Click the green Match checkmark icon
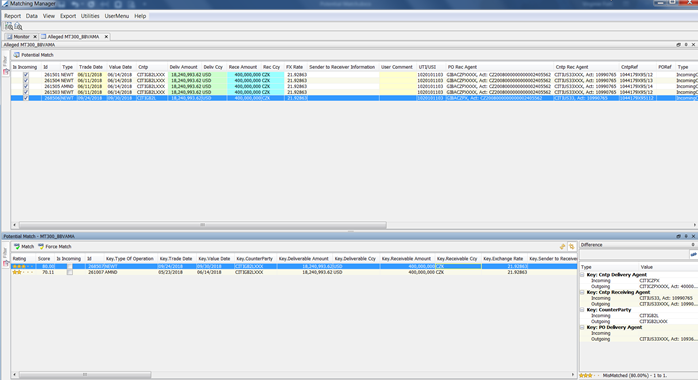This screenshot has height=380, width=698. click(x=17, y=246)
